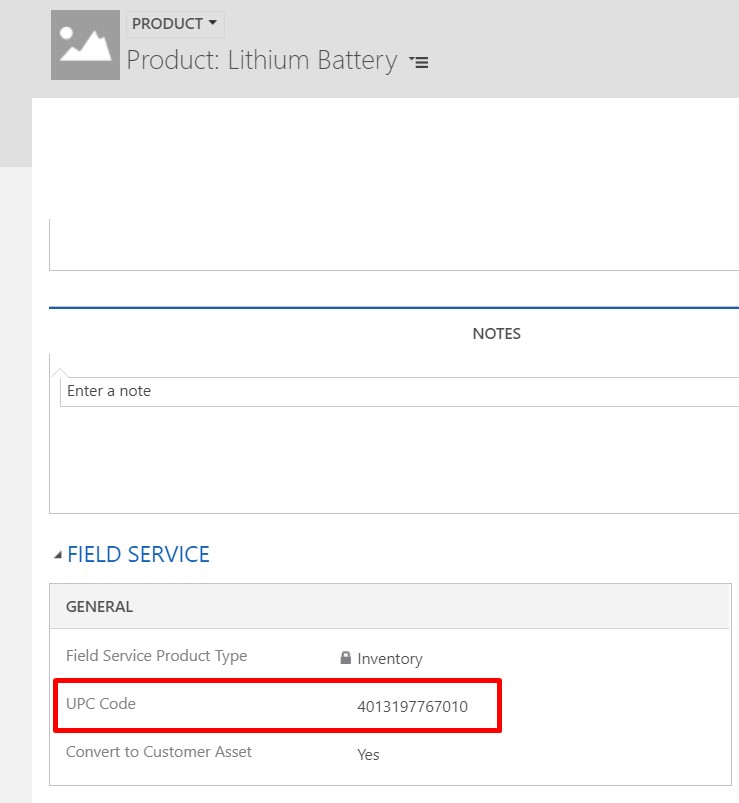The height and width of the screenshot is (803, 739).
Task: Collapse the FIELD SERVICE section triangle
Action: [x=58, y=555]
